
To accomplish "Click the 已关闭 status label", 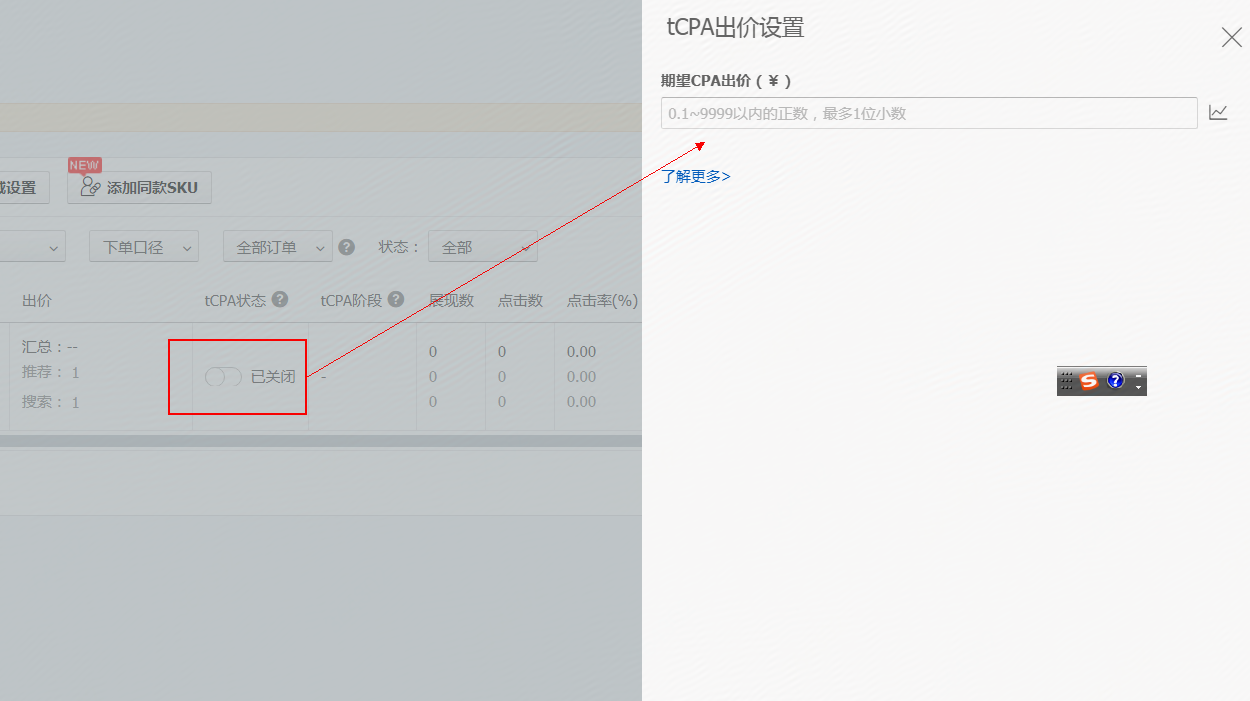I will [x=273, y=377].
